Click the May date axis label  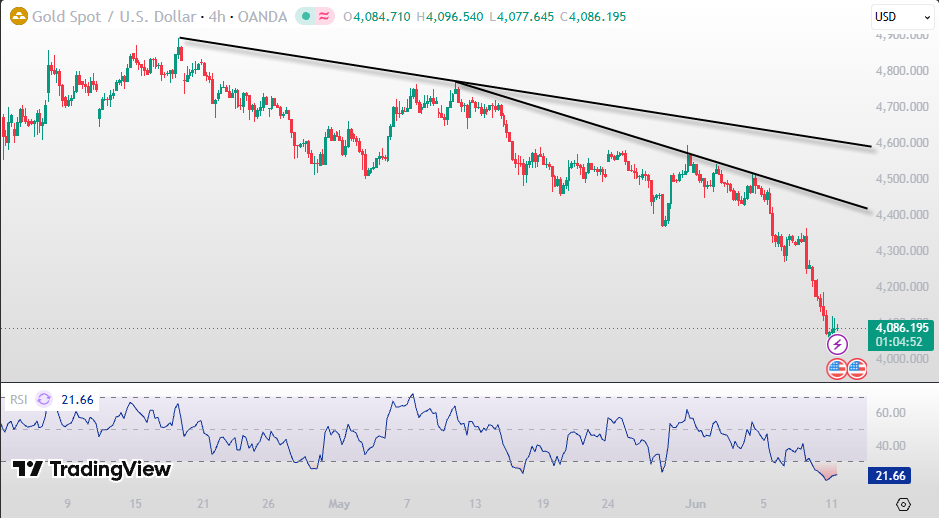339,504
